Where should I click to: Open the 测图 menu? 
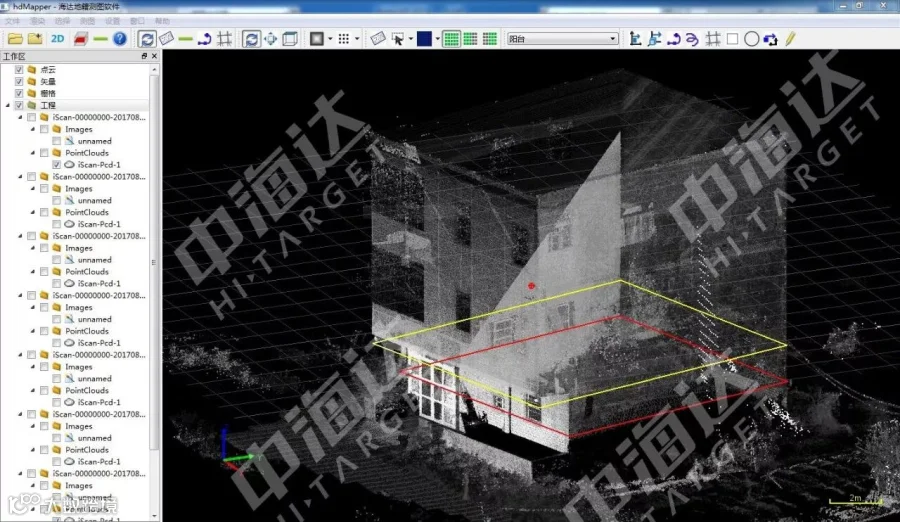click(x=87, y=21)
